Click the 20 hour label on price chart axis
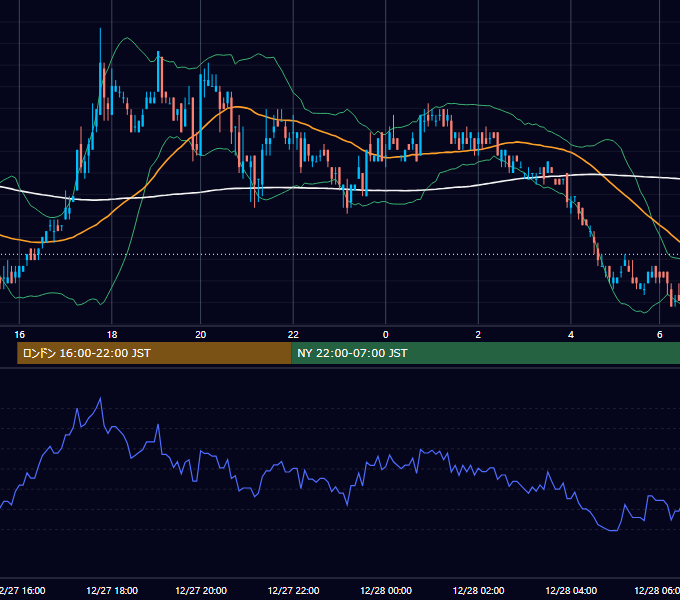680x600 pixels. coord(200,335)
